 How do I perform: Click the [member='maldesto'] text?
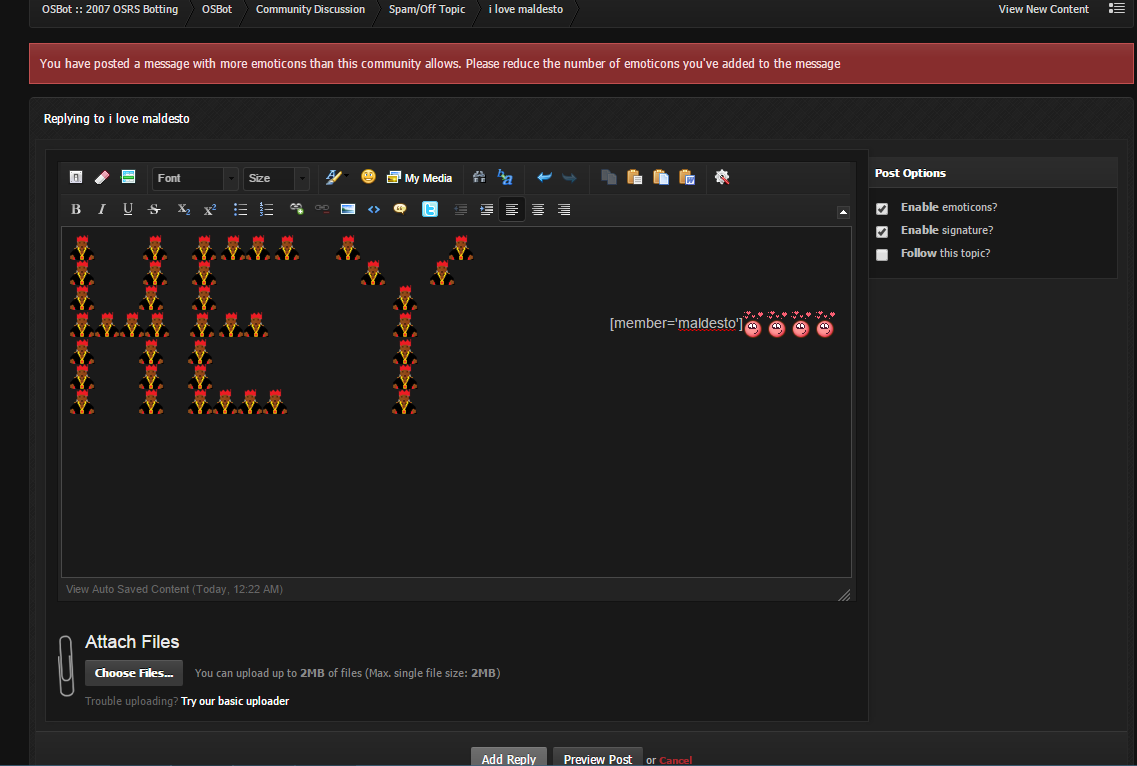tap(676, 324)
